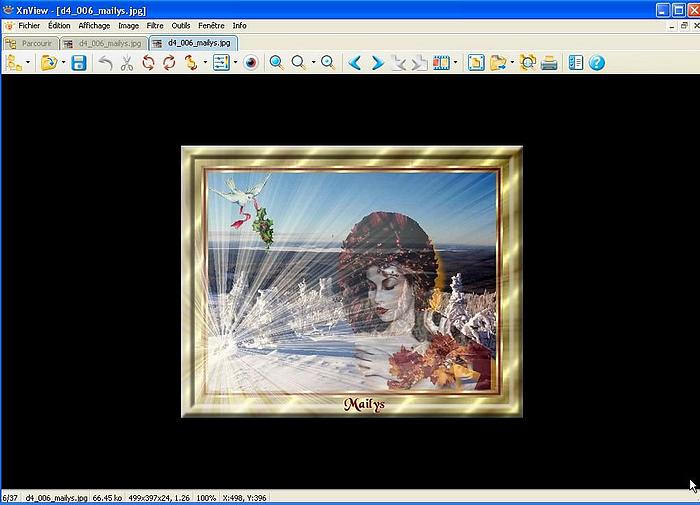Click the scissors Cut icon

tap(127, 63)
